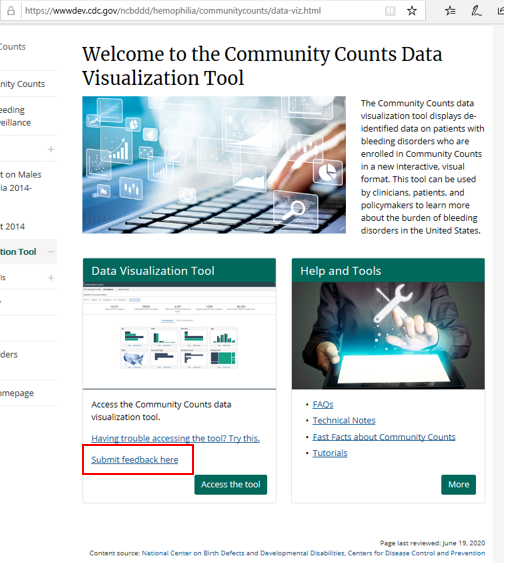Click the lock icon in address bar
Viewport: 507px width, 563px height.
11,11
